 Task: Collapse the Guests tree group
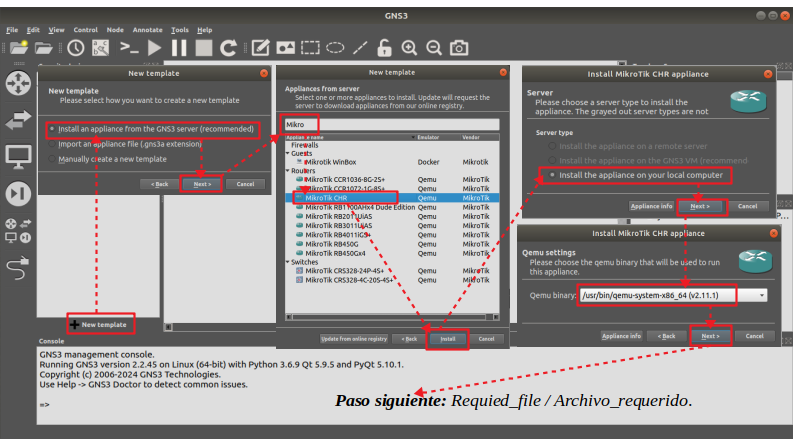[288, 153]
